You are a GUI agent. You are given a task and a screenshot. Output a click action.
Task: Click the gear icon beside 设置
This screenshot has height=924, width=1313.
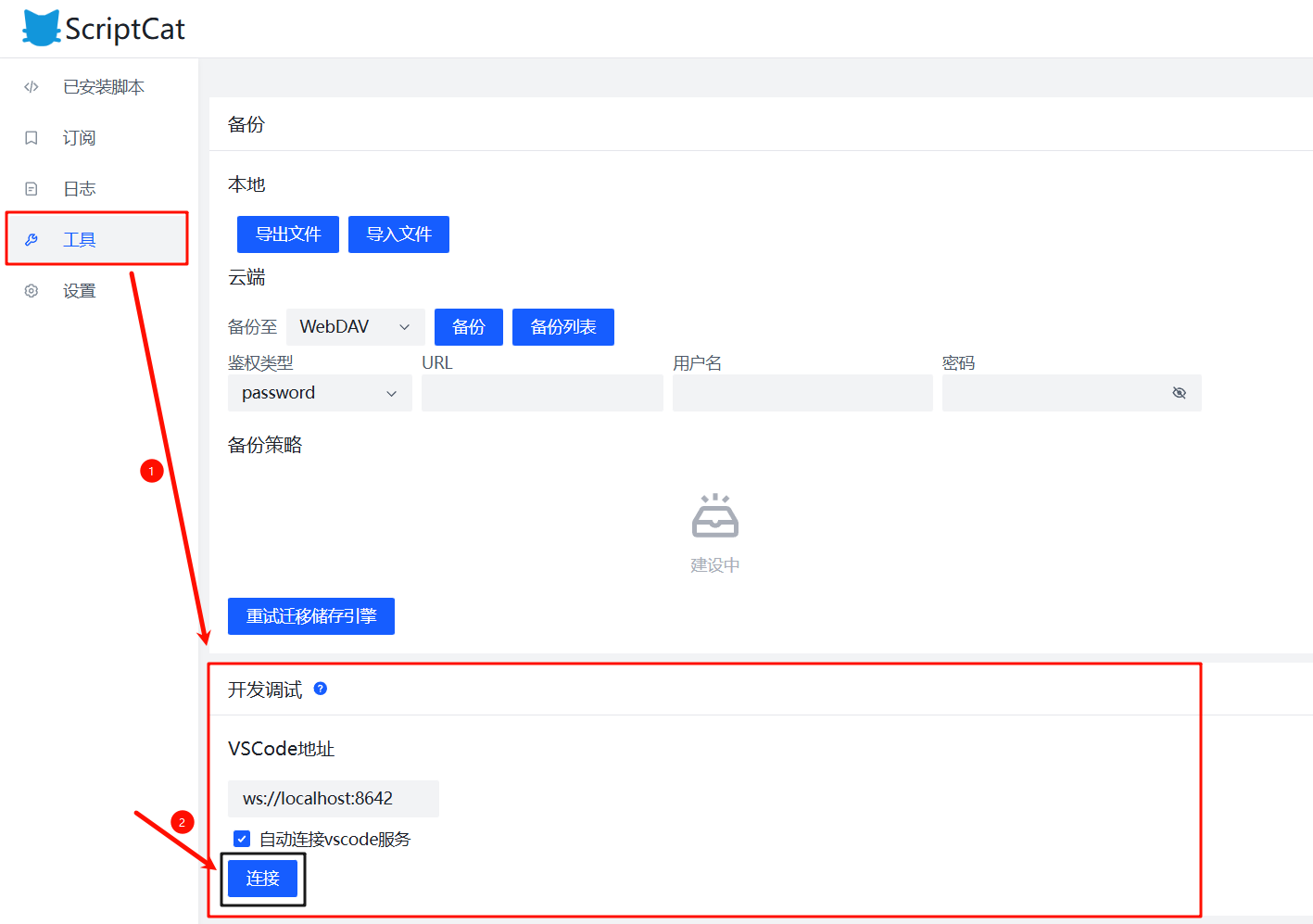[x=32, y=291]
